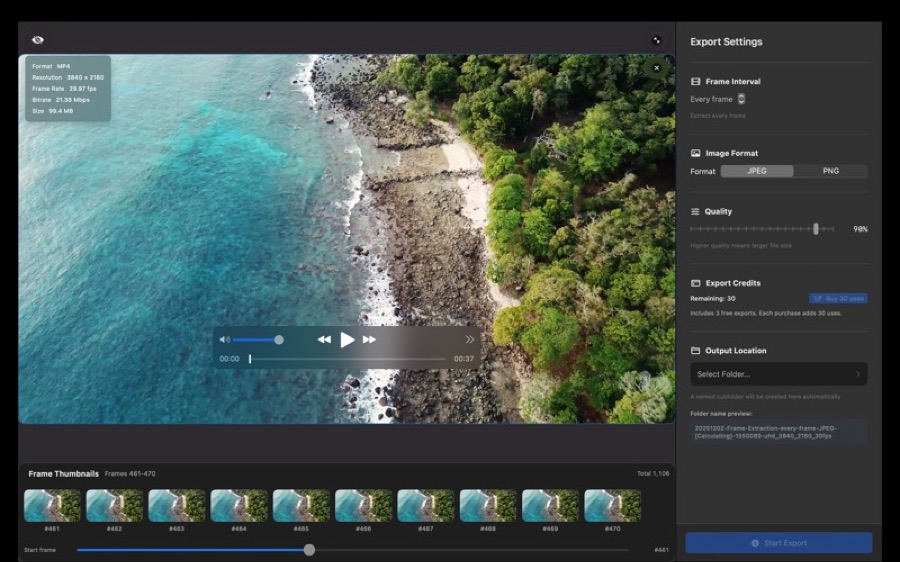Click the video playback scrubber bar

(347, 359)
